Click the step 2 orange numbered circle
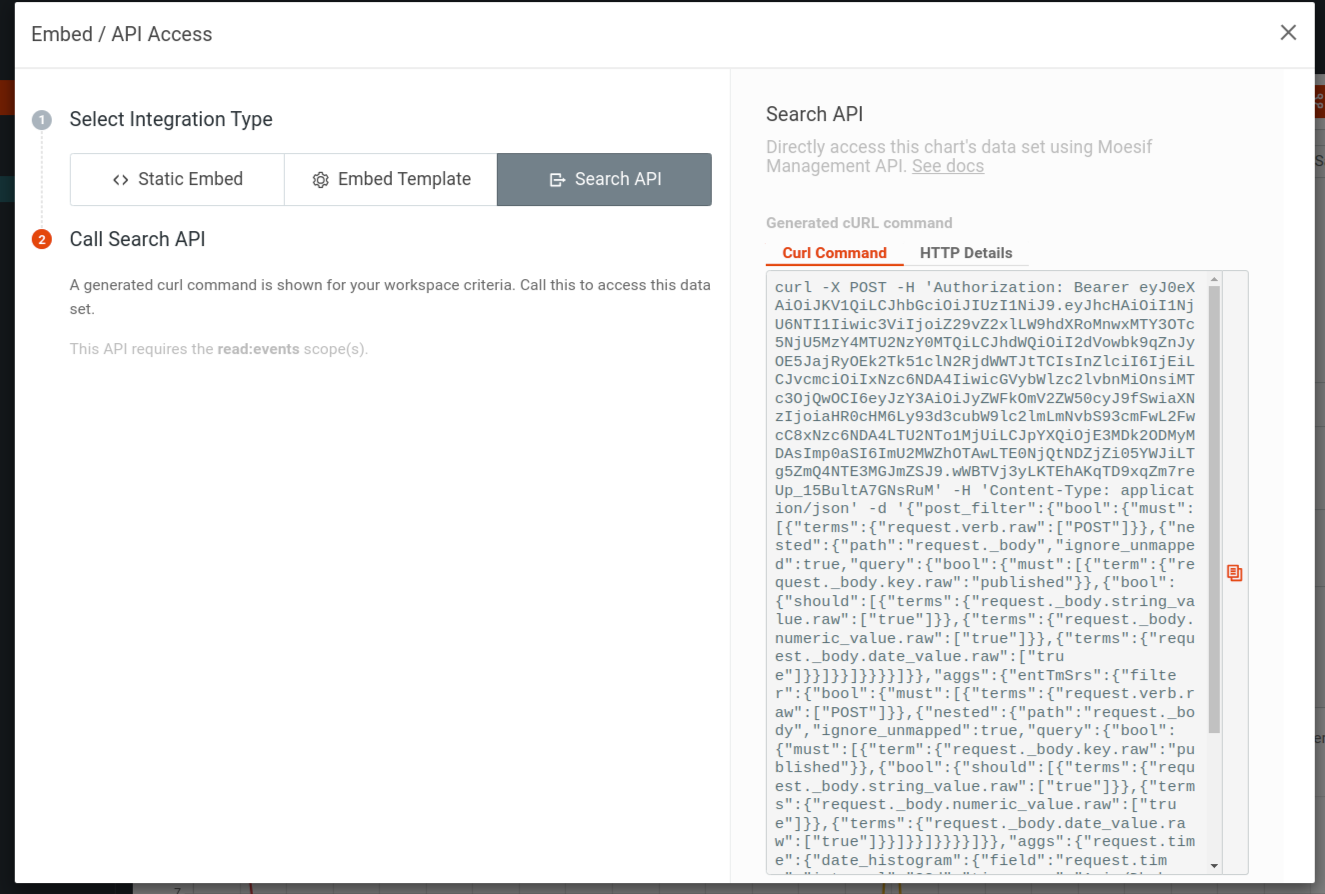The height and width of the screenshot is (894, 1325). click(x=41, y=240)
